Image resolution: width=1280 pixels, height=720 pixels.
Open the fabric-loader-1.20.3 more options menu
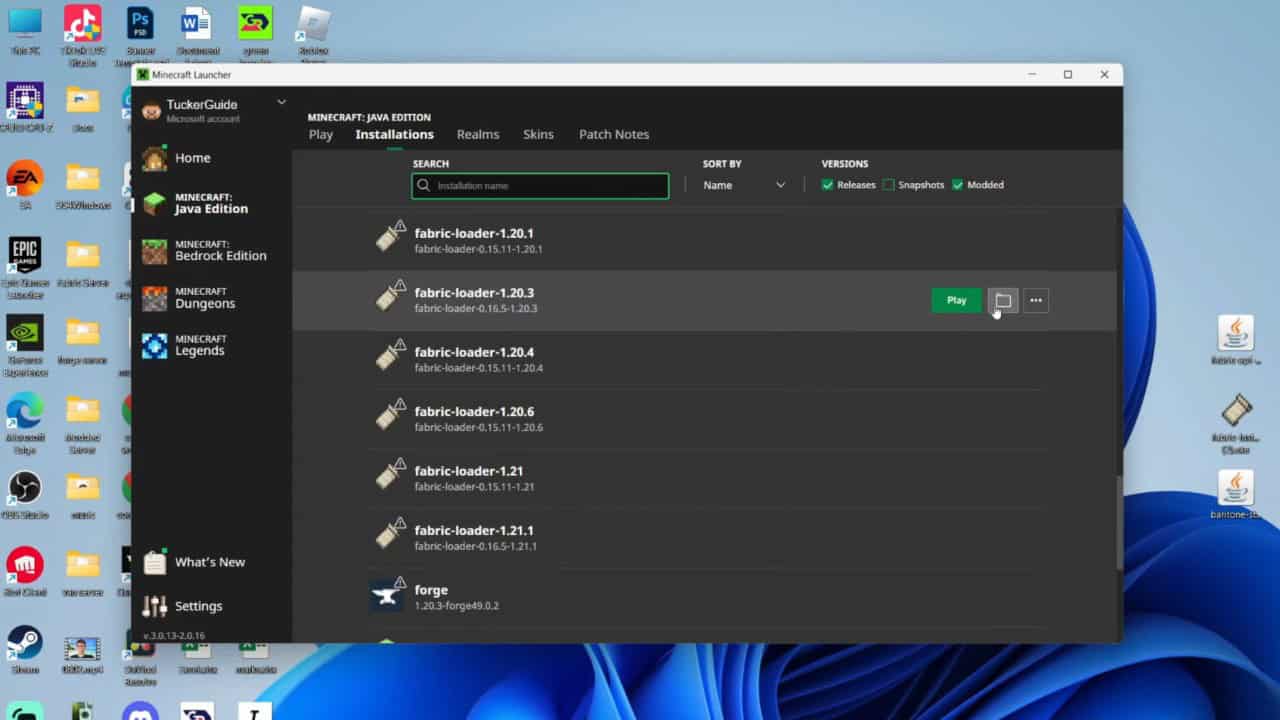point(1036,300)
